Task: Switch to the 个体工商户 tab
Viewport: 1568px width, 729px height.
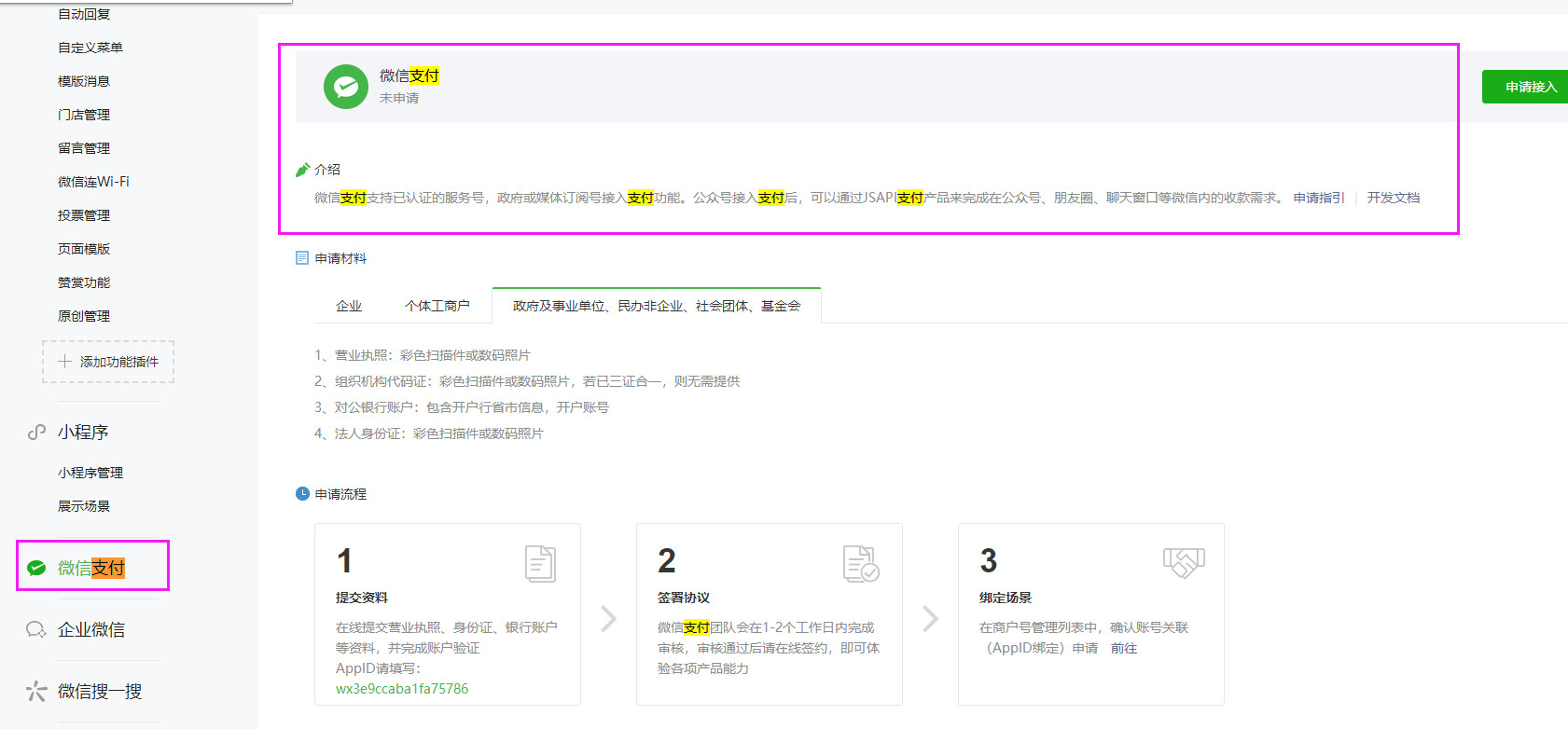Action: pos(437,306)
